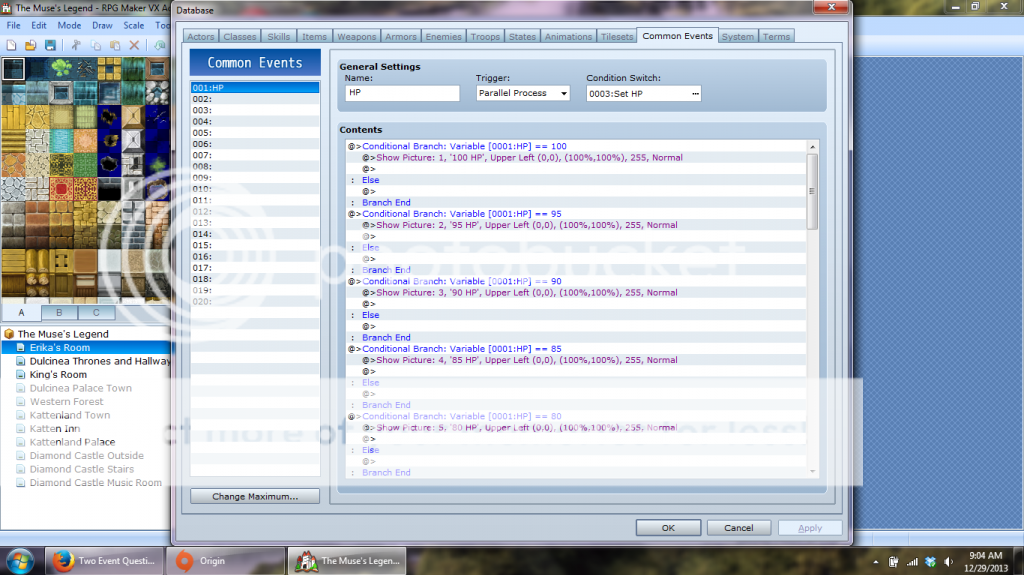The width and height of the screenshot is (1024, 575).
Task: Open the System database tab
Action: click(x=737, y=37)
